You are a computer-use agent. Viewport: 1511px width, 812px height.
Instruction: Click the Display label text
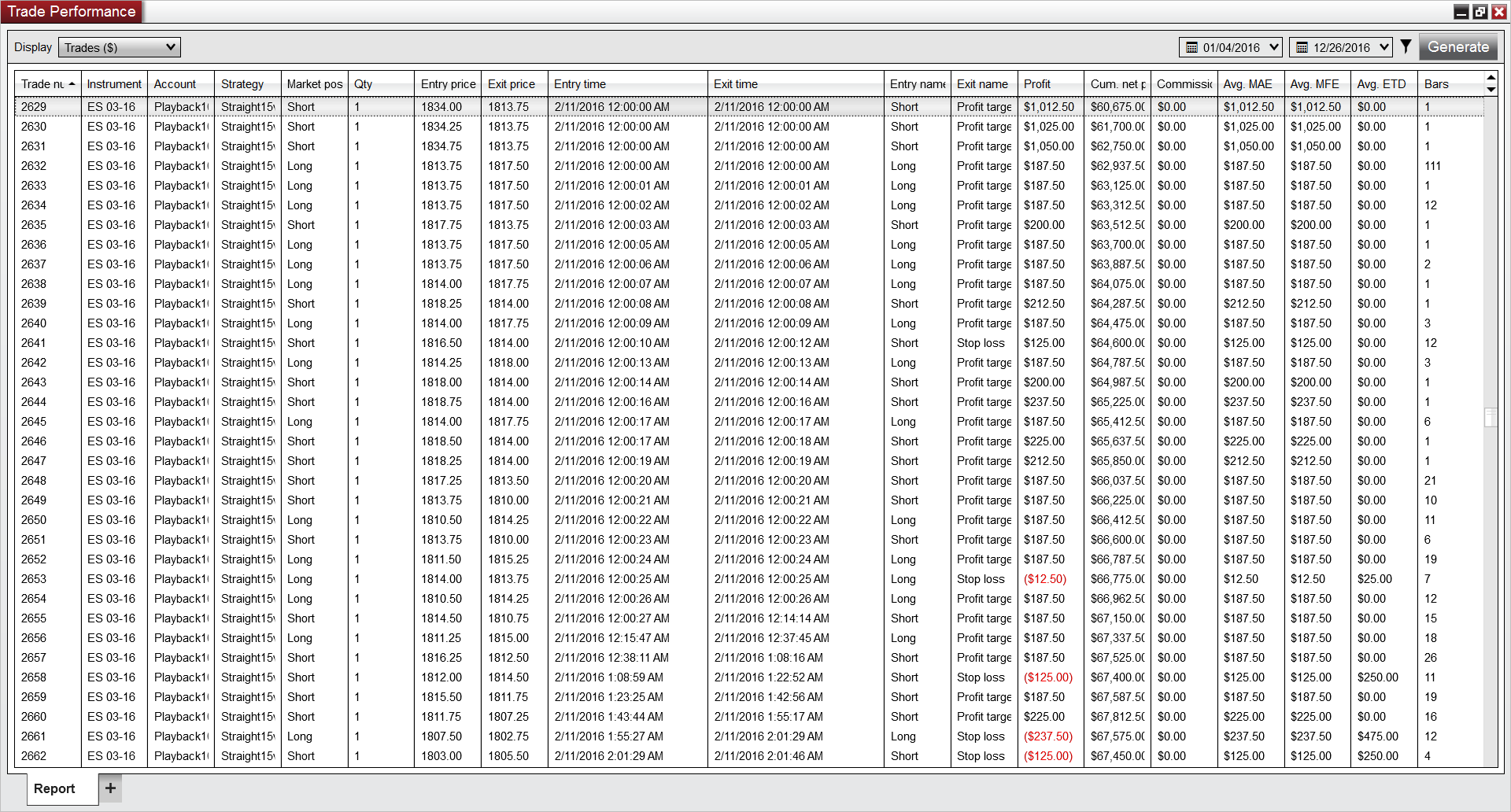(x=33, y=47)
